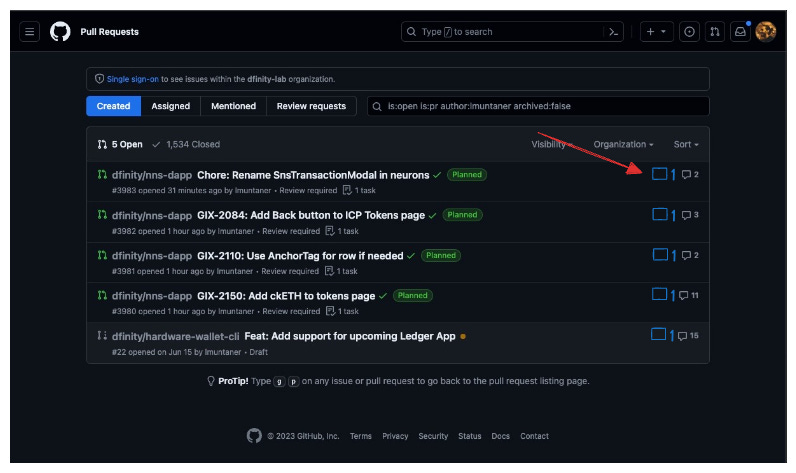
Task: Expand the Organization filter dropdown
Action: (623, 144)
